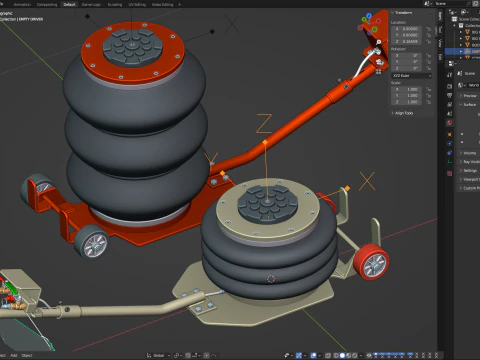Image resolution: width=480 pixels, height=360 pixels.
Task: Click the blue Z axis gizmo ball
Action: 369,16
